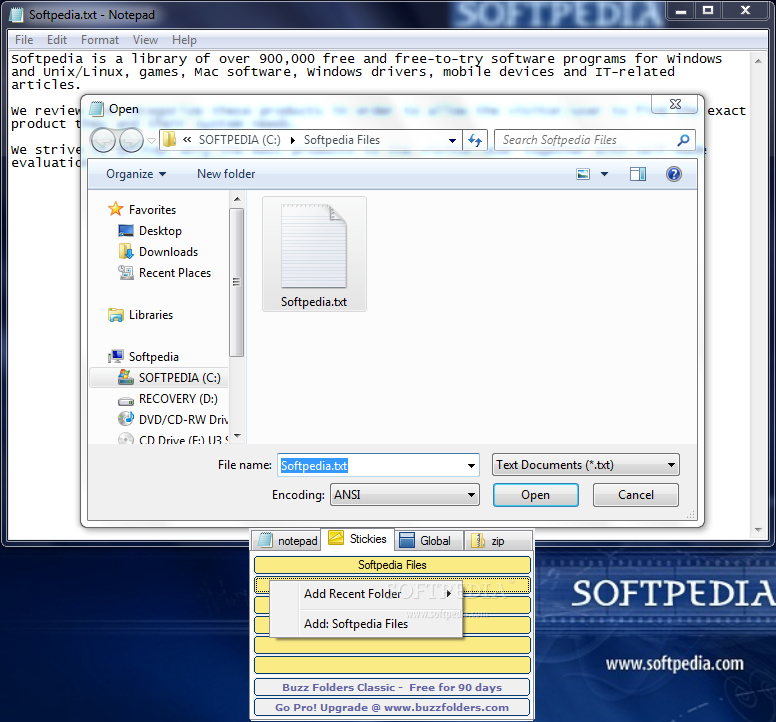This screenshot has width=776, height=722.
Task: Switch to the zip tab
Action: click(x=499, y=540)
